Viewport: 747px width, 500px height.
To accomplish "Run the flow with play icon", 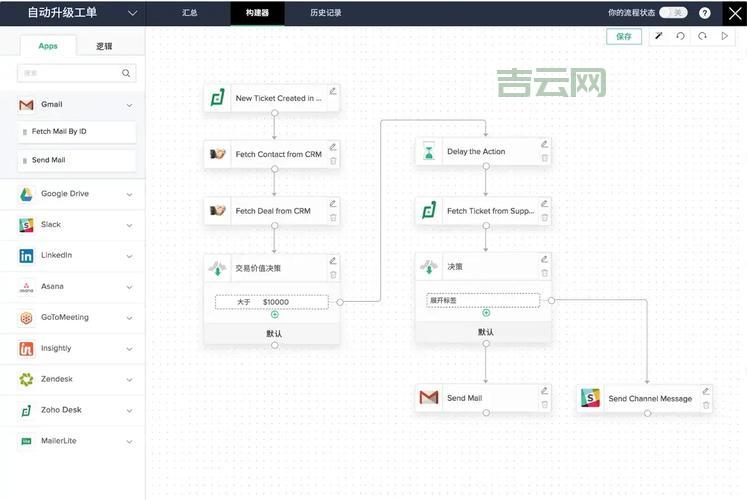I will pos(725,36).
